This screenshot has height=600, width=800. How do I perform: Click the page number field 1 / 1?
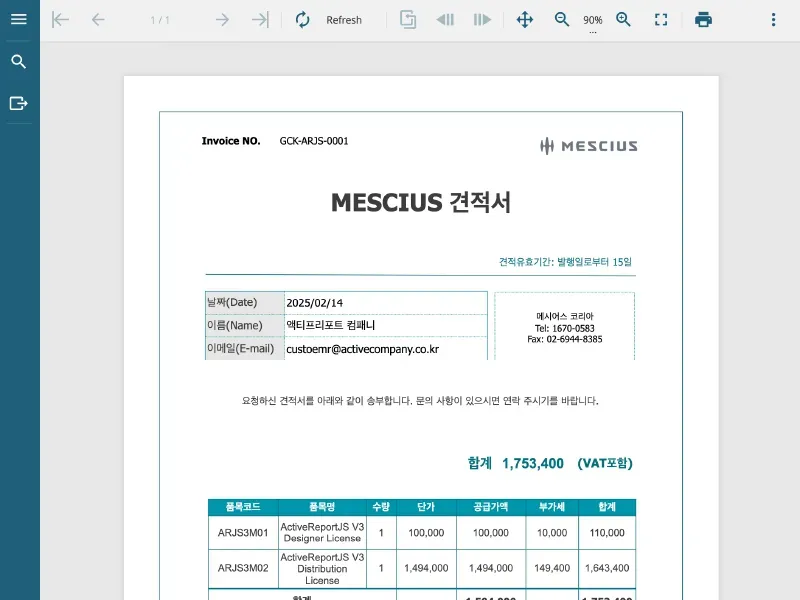tap(160, 20)
